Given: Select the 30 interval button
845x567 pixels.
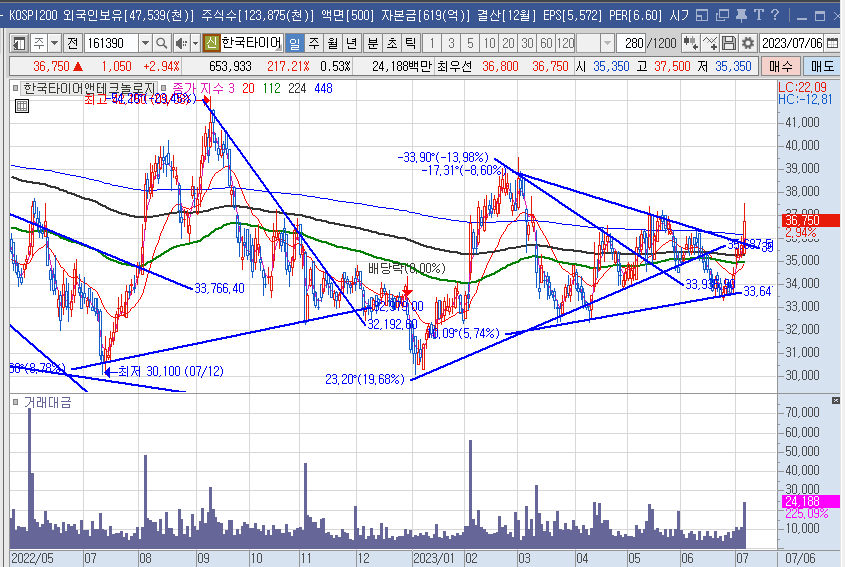Looking at the screenshot, I should [x=528, y=43].
